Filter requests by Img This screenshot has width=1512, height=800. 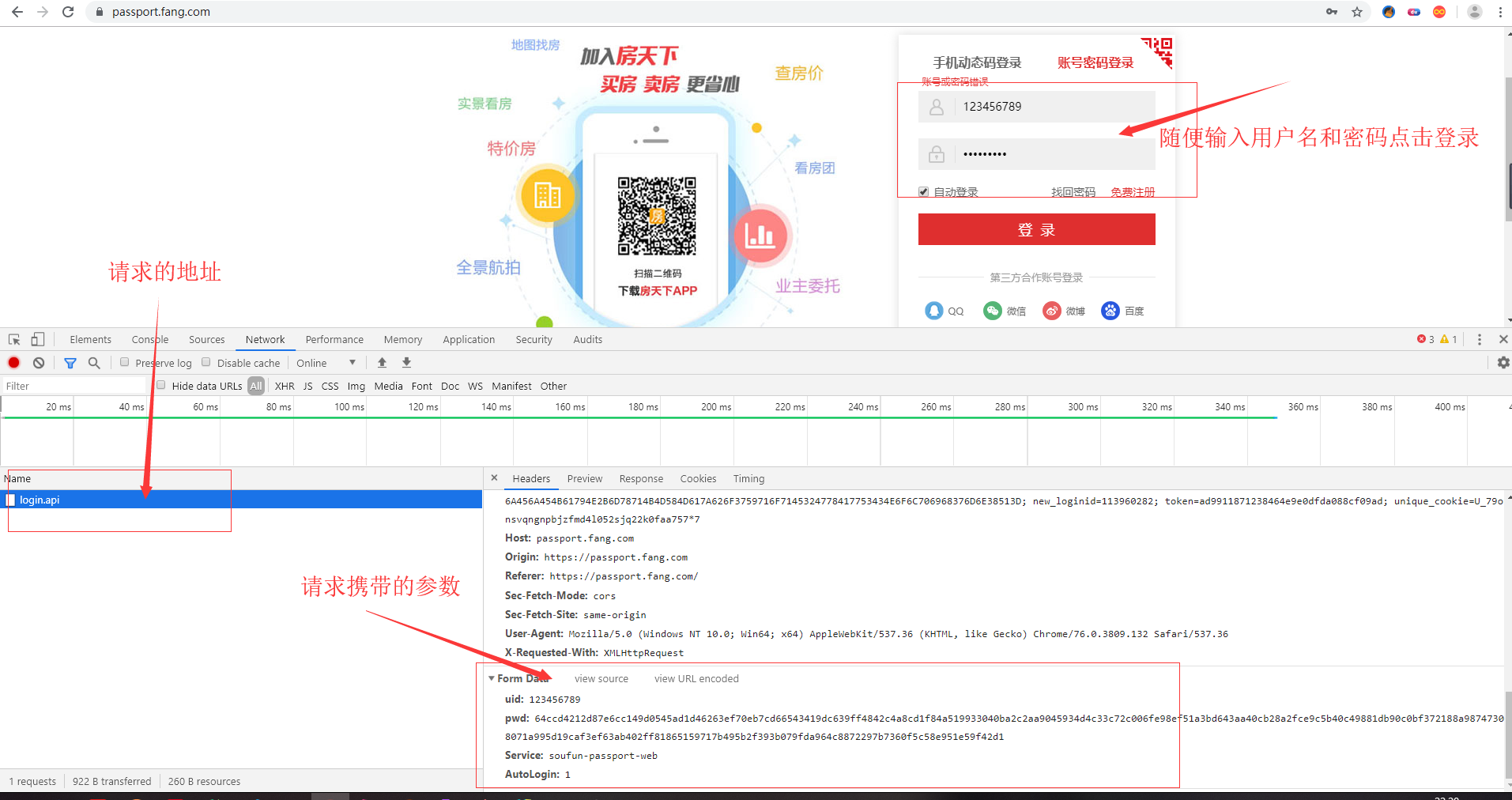coord(356,386)
